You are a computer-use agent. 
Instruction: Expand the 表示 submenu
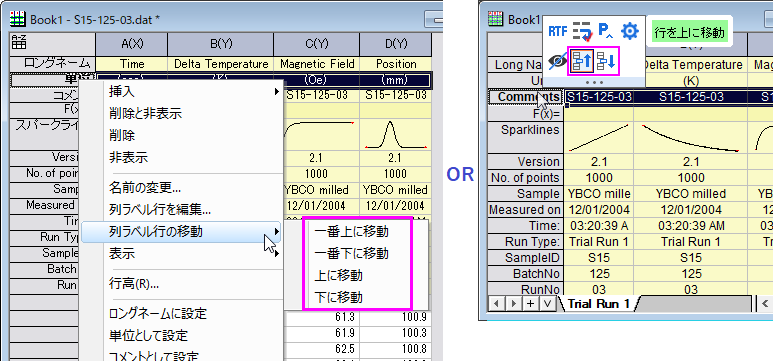[x=181, y=254]
